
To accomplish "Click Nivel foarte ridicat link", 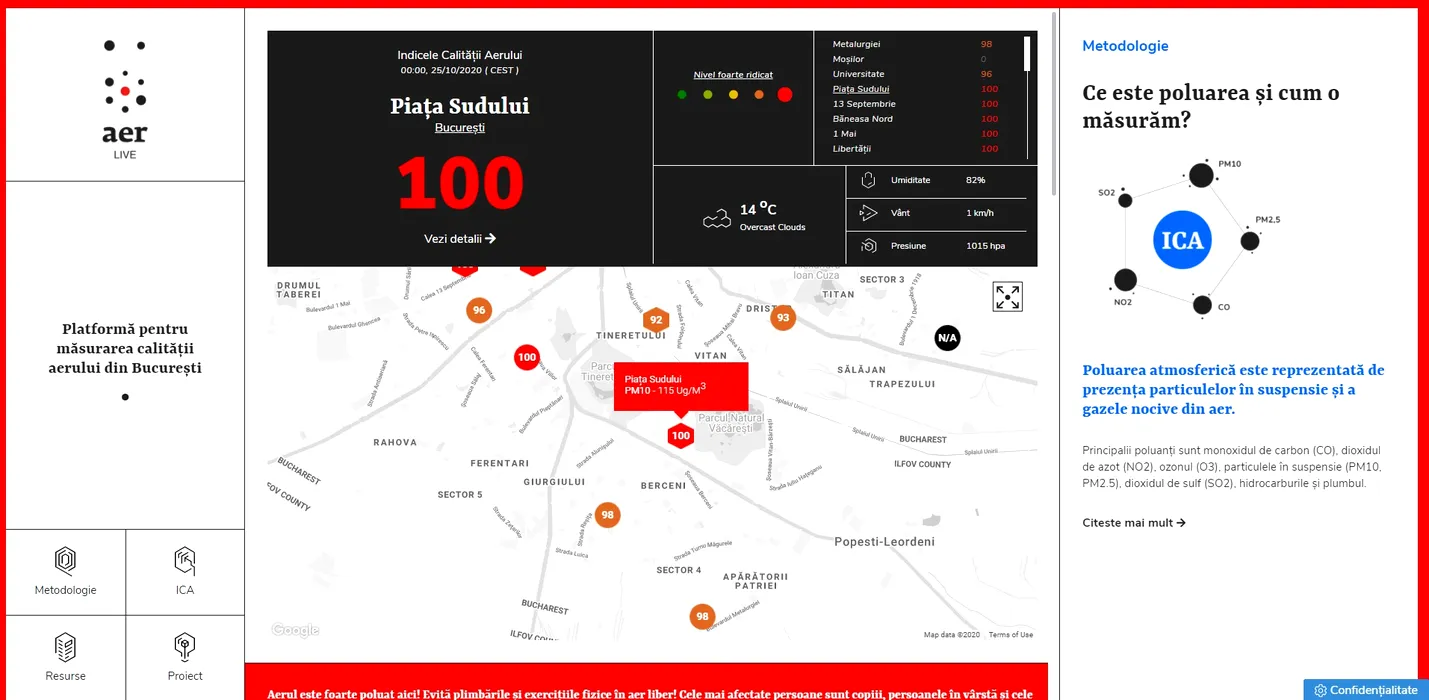I will pyautogui.click(x=733, y=75).
